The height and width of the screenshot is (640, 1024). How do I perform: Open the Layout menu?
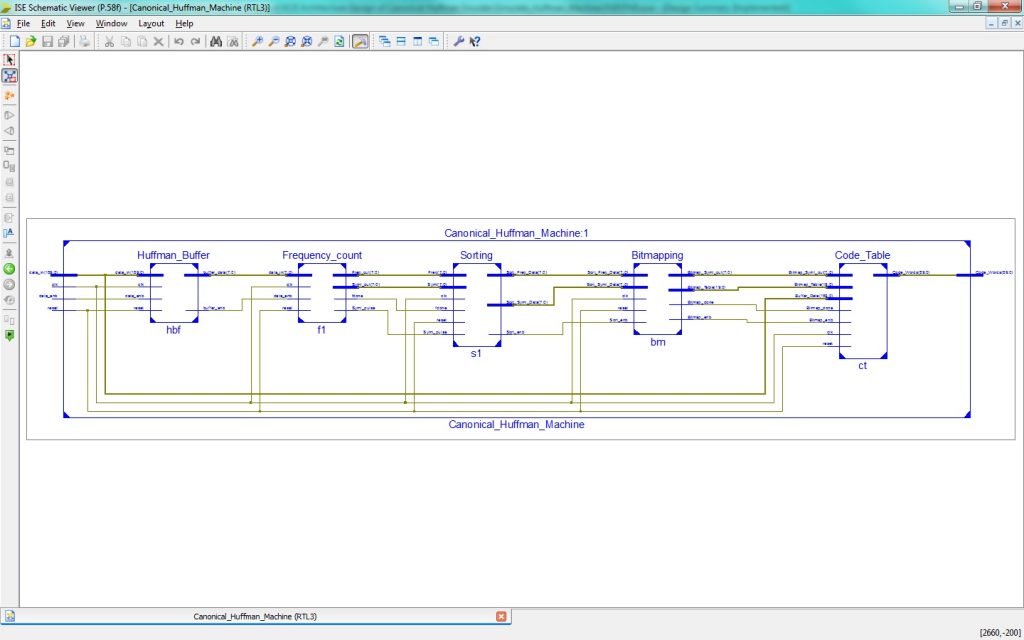(x=151, y=23)
